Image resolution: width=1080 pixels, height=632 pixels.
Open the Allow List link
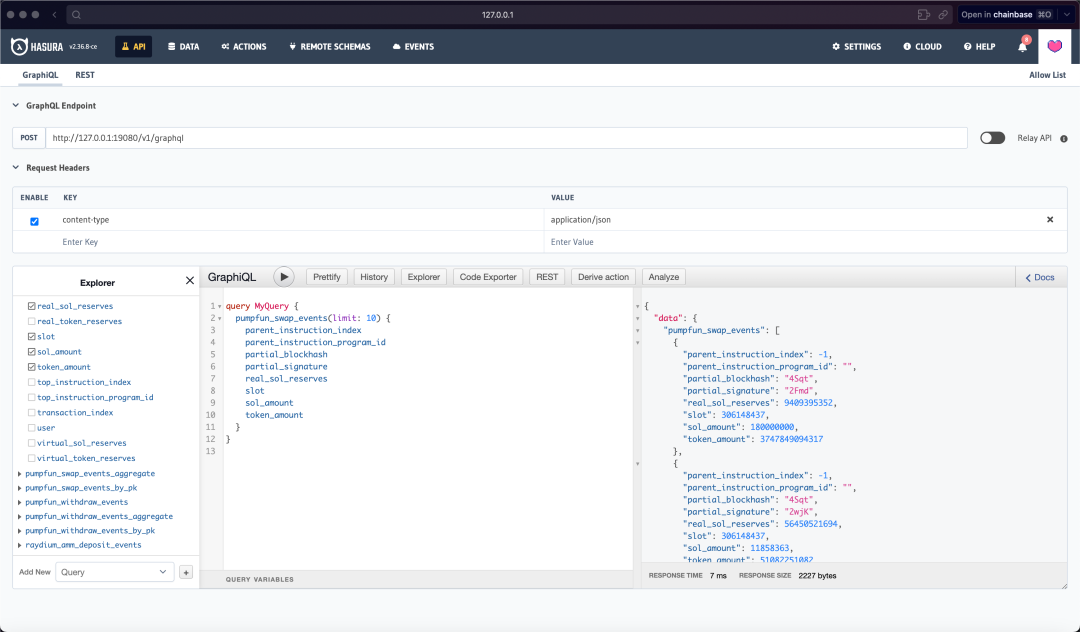click(x=1047, y=75)
